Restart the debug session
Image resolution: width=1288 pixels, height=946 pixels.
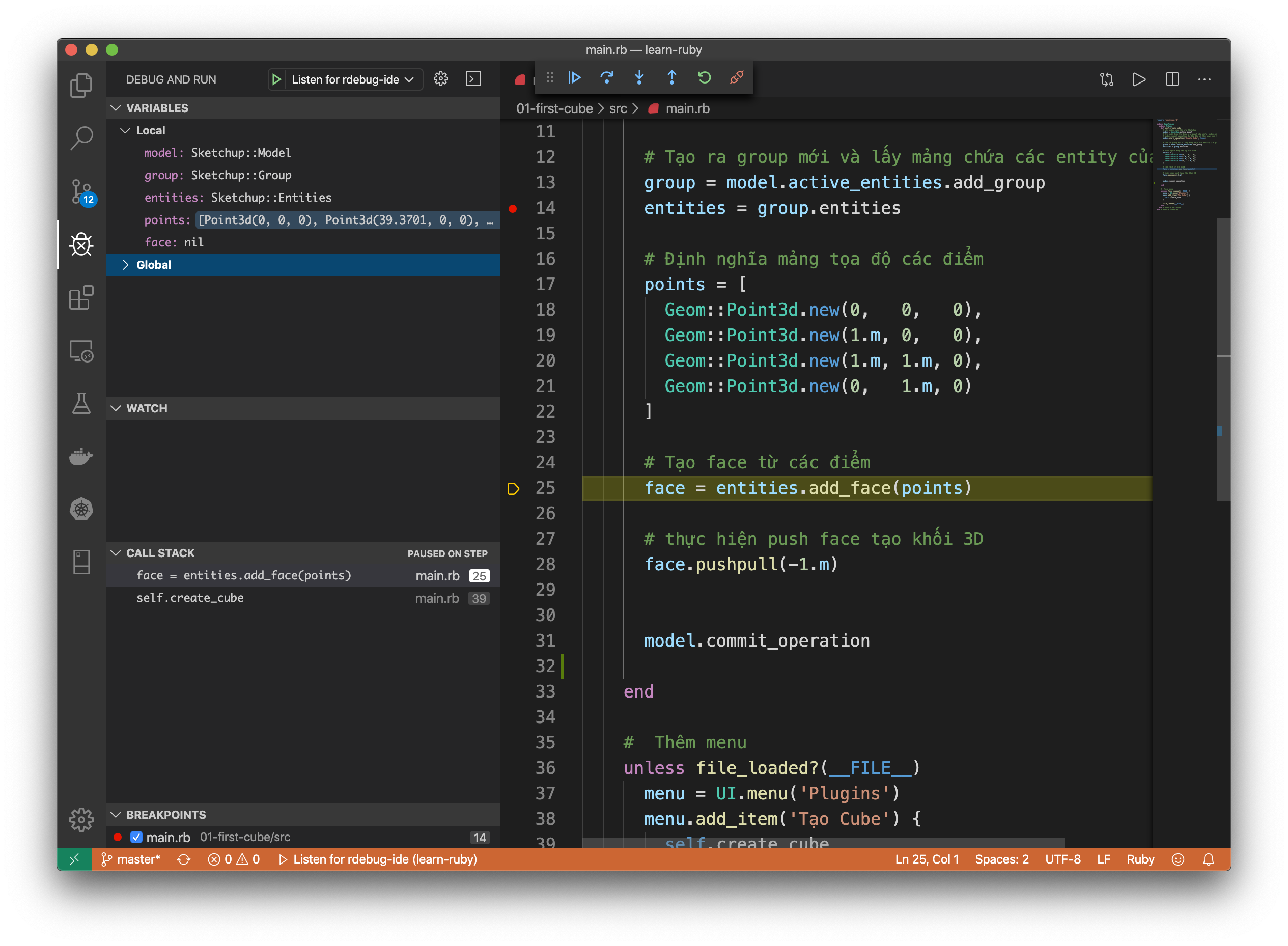704,77
